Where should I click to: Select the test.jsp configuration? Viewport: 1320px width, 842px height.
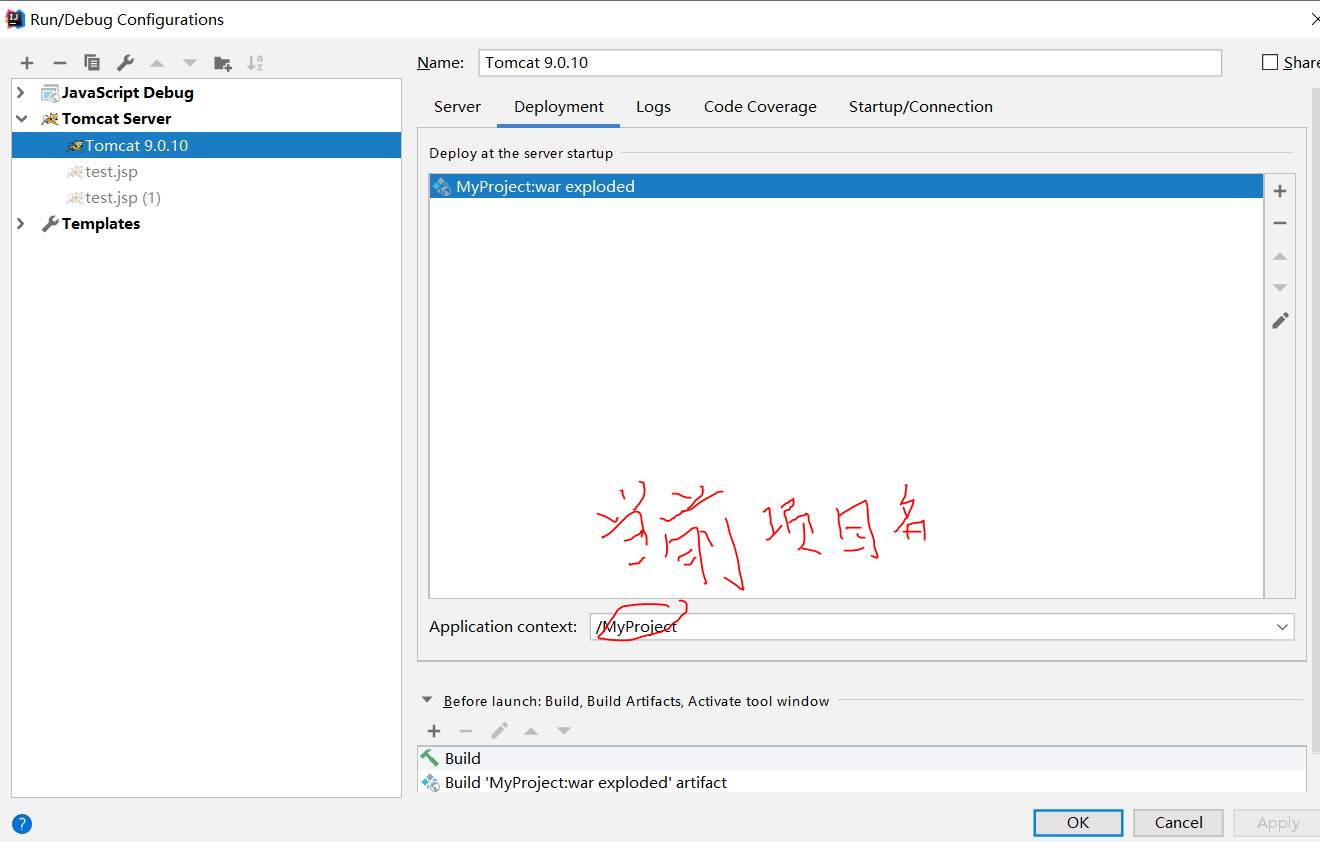(206, 172)
